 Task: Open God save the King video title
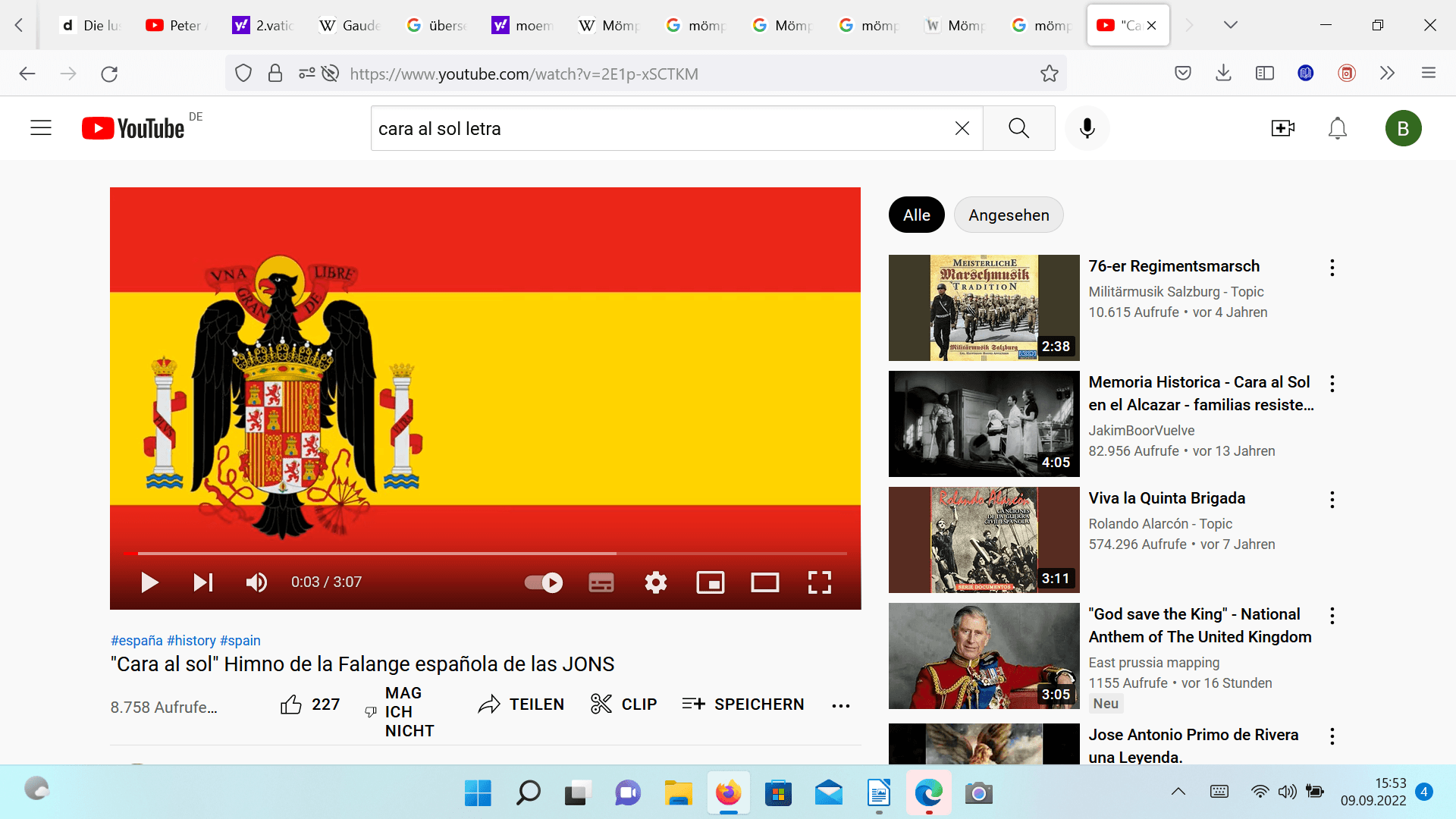[1200, 626]
